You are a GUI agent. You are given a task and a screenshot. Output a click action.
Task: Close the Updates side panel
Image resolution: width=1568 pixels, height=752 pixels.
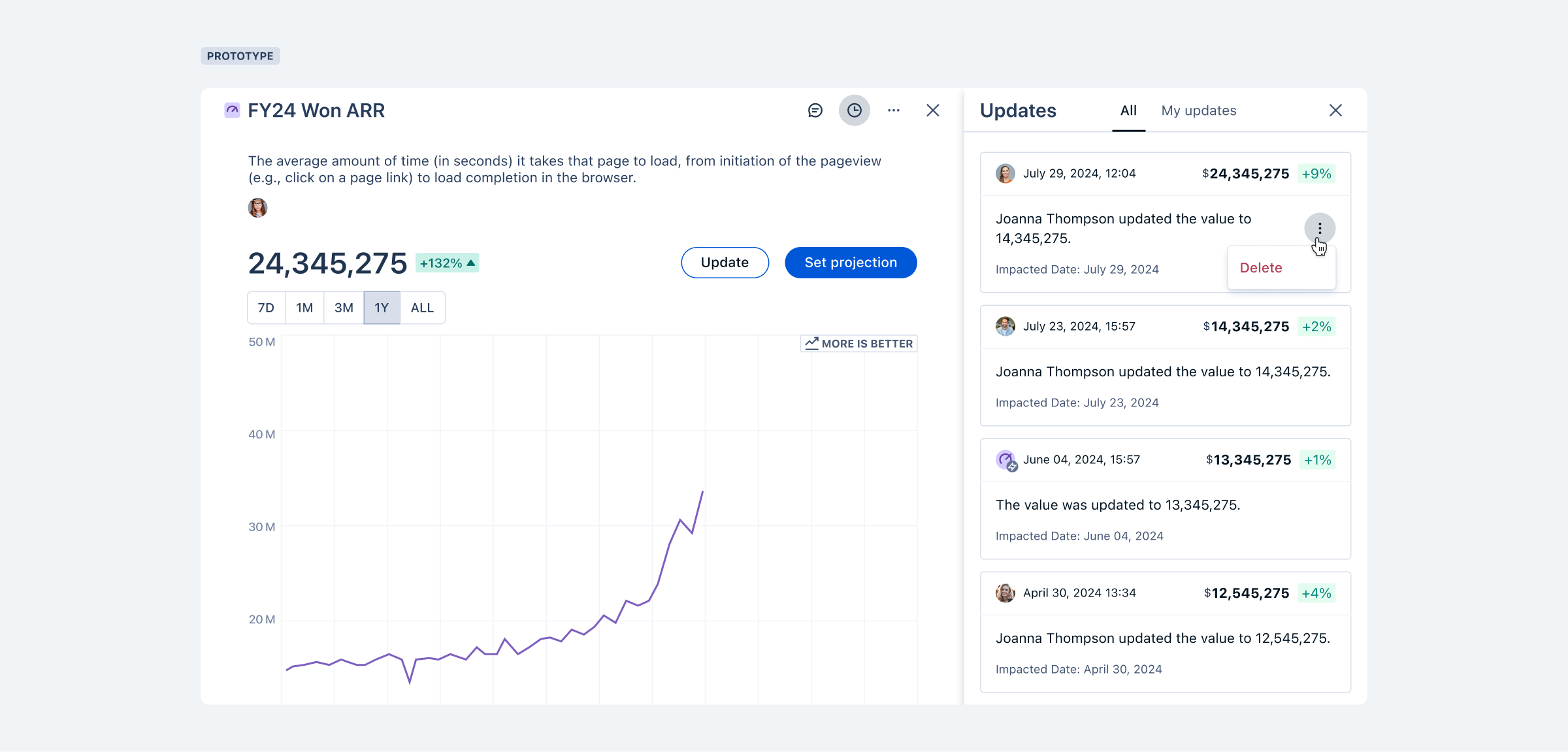tap(1335, 110)
